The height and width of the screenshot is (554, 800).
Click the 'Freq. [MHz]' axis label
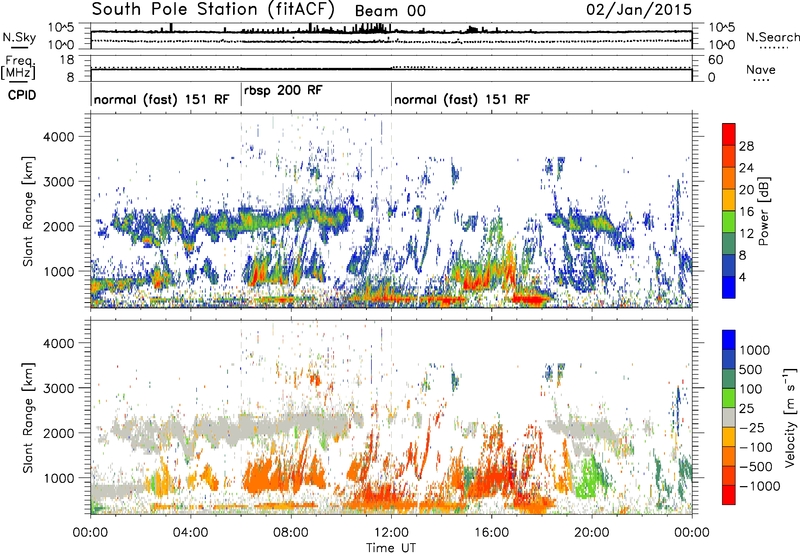coord(19,67)
